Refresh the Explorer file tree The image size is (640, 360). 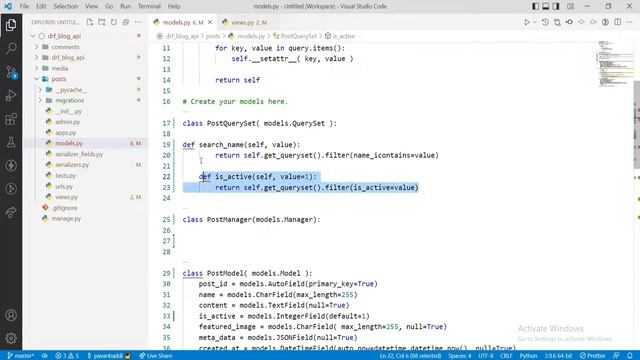point(114,22)
